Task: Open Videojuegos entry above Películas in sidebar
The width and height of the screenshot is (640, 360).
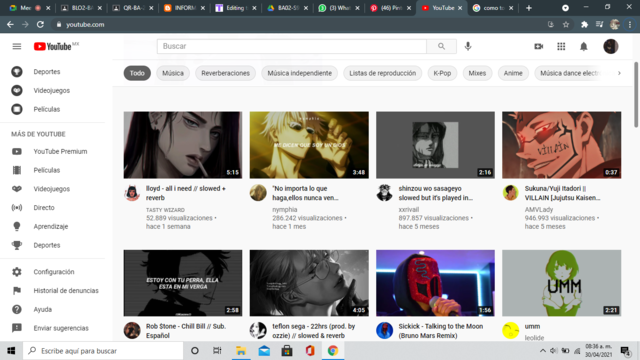Action: click(x=52, y=91)
